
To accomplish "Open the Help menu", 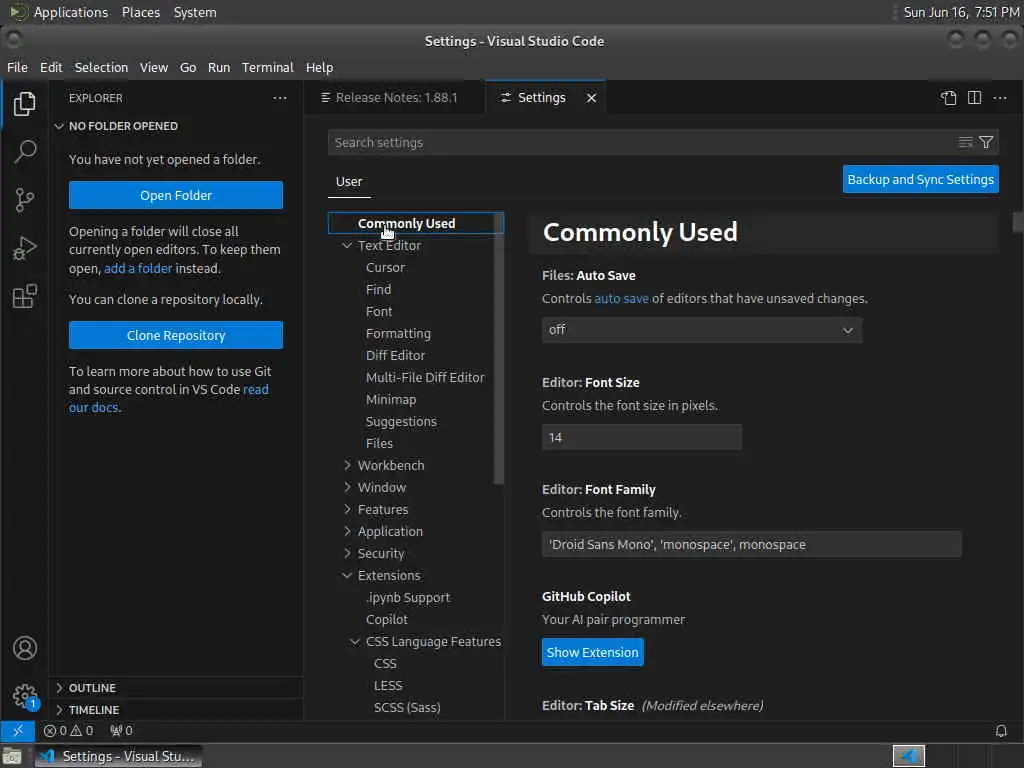I will click(319, 67).
